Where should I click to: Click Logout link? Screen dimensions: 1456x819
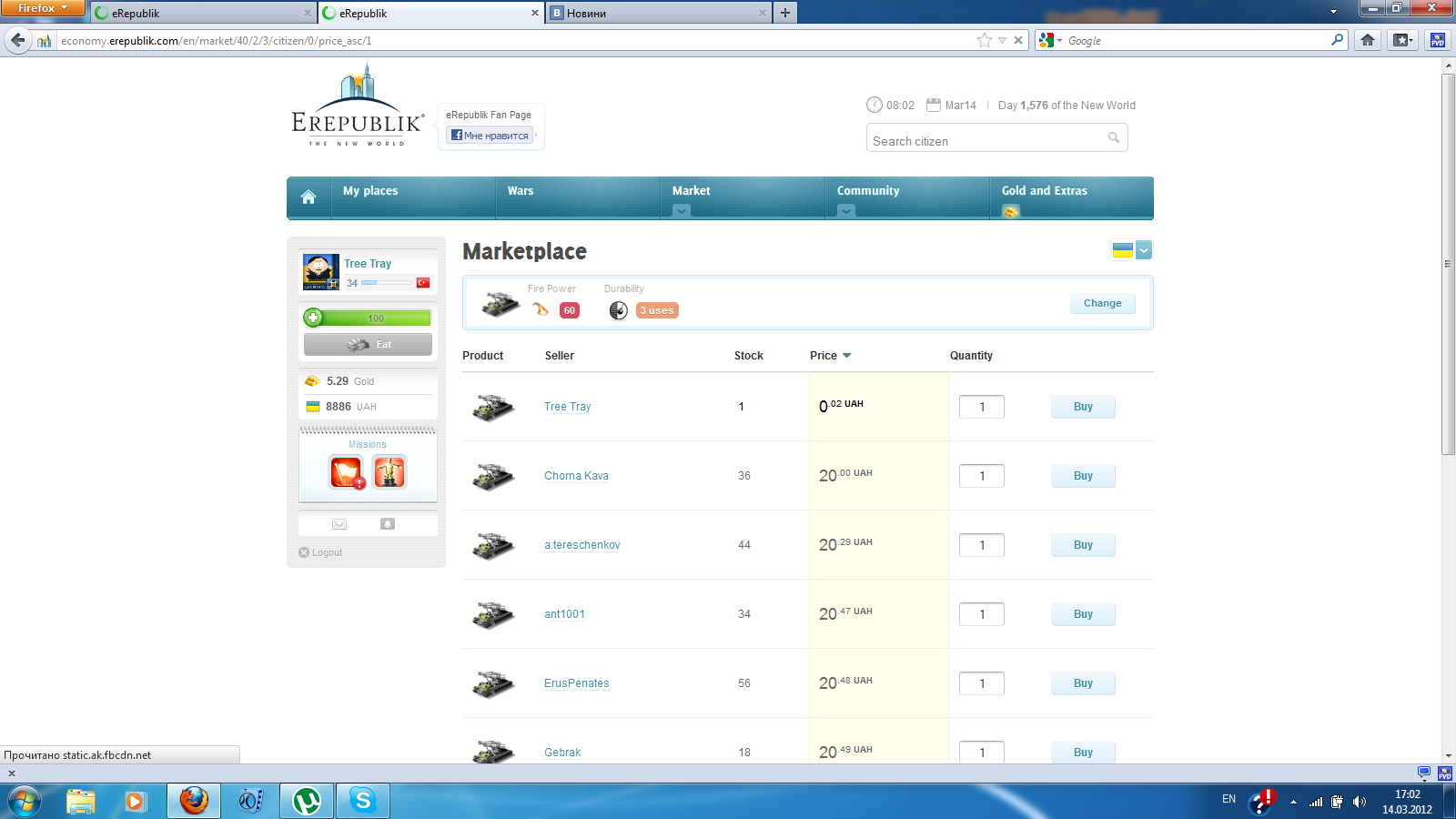point(320,552)
